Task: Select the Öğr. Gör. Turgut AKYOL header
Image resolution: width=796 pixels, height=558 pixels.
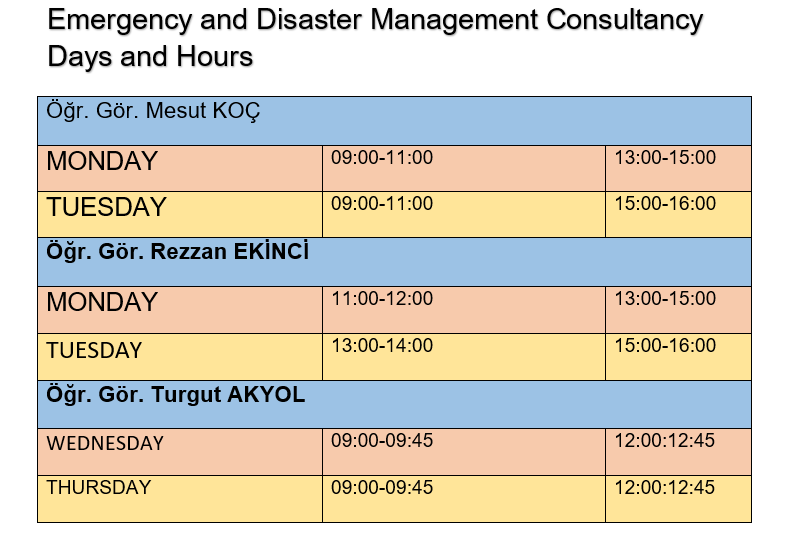Action: [x=175, y=395]
